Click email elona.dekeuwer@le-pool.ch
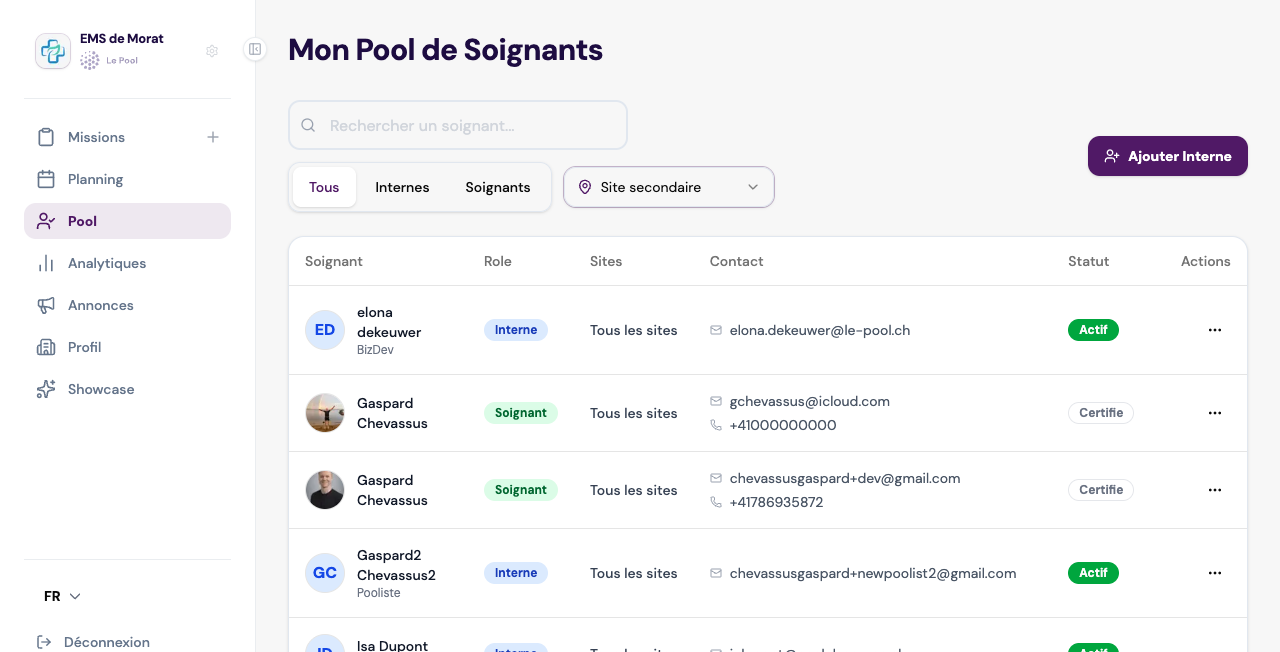Image resolution: width=1280 pixels, height=652 pixels. (820, 330)
